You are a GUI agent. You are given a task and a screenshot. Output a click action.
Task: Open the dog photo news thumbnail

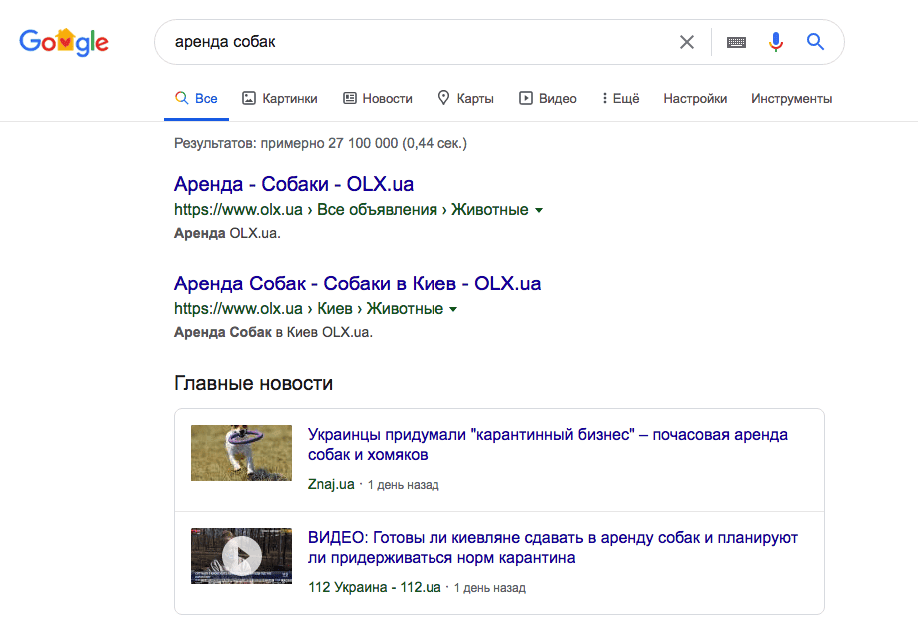point(241,452)
